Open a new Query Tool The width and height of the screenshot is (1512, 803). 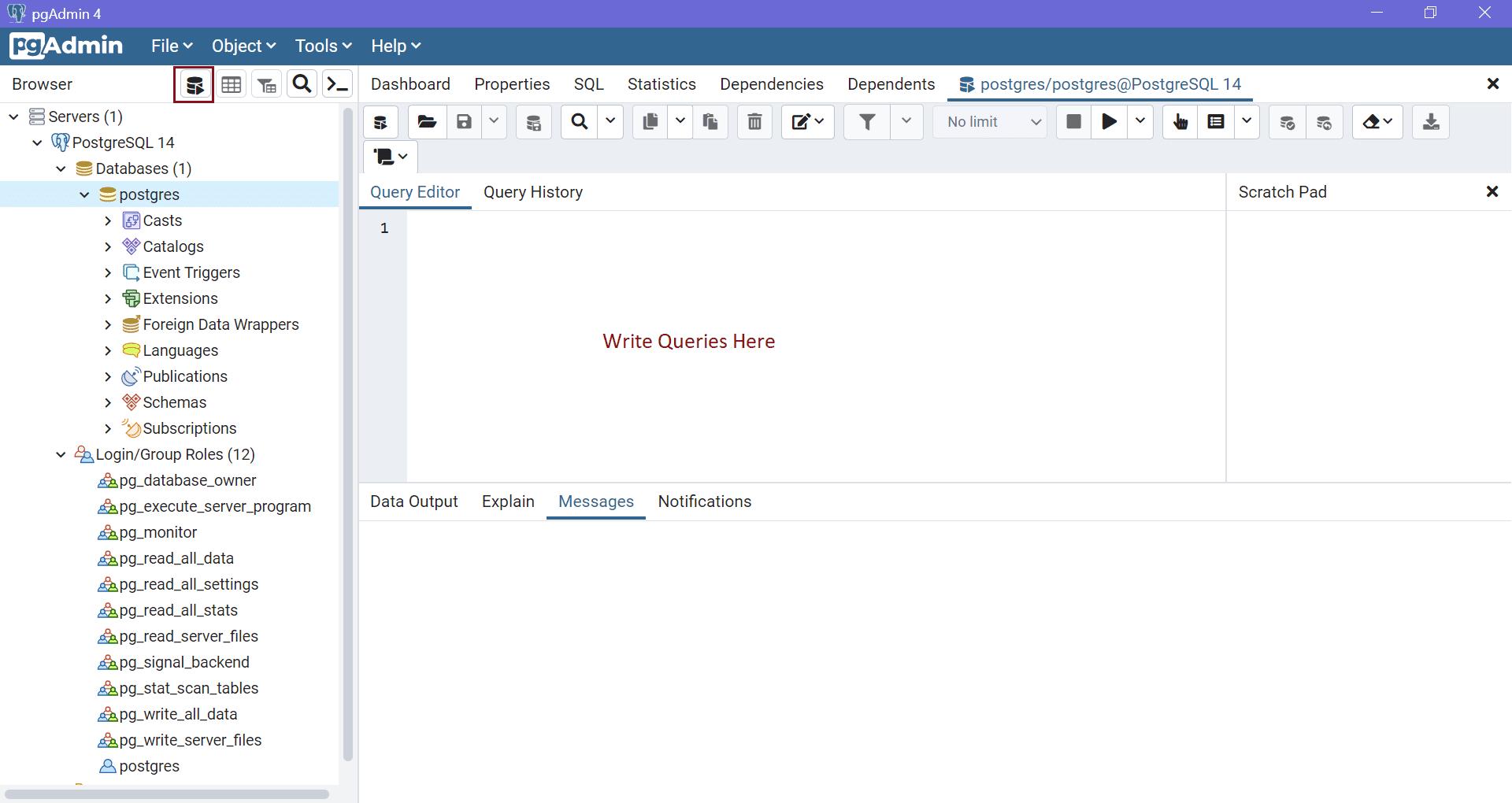click(195, 84)
